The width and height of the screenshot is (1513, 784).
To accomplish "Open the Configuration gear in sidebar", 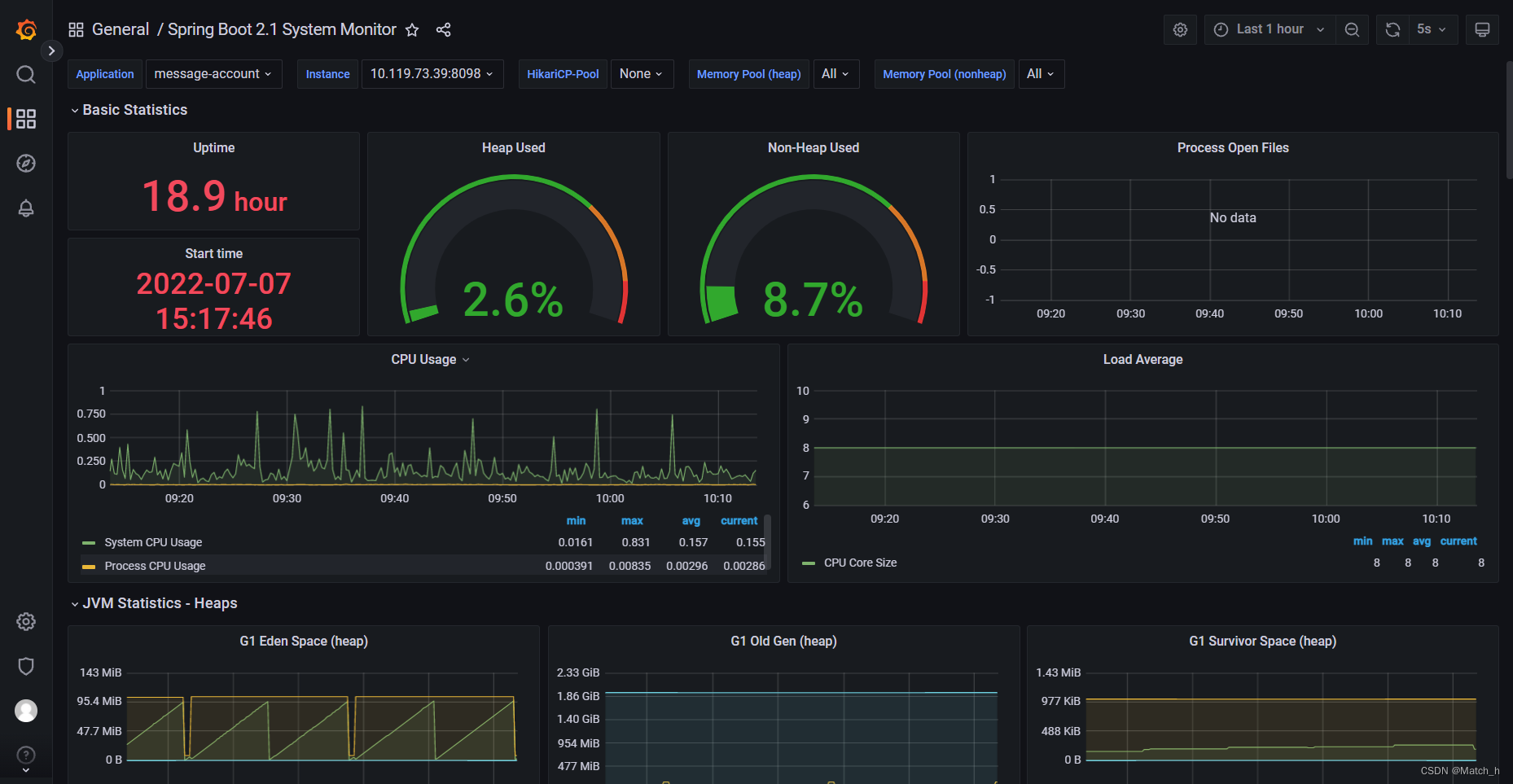I will (x=26, y=622).
